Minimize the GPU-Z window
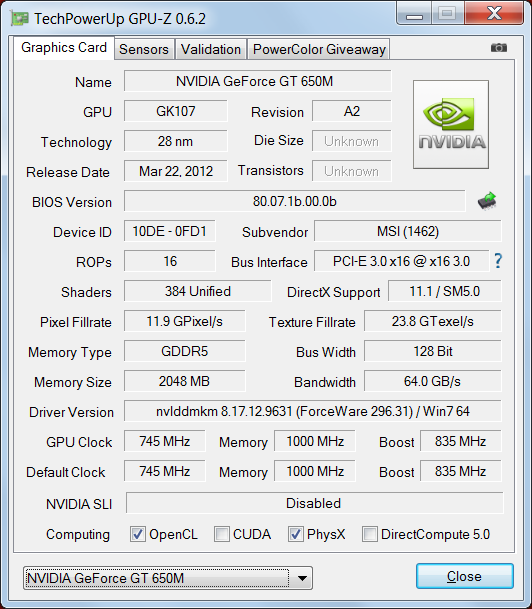This screenshot has width=532, height=609. (x=414, y=14)
